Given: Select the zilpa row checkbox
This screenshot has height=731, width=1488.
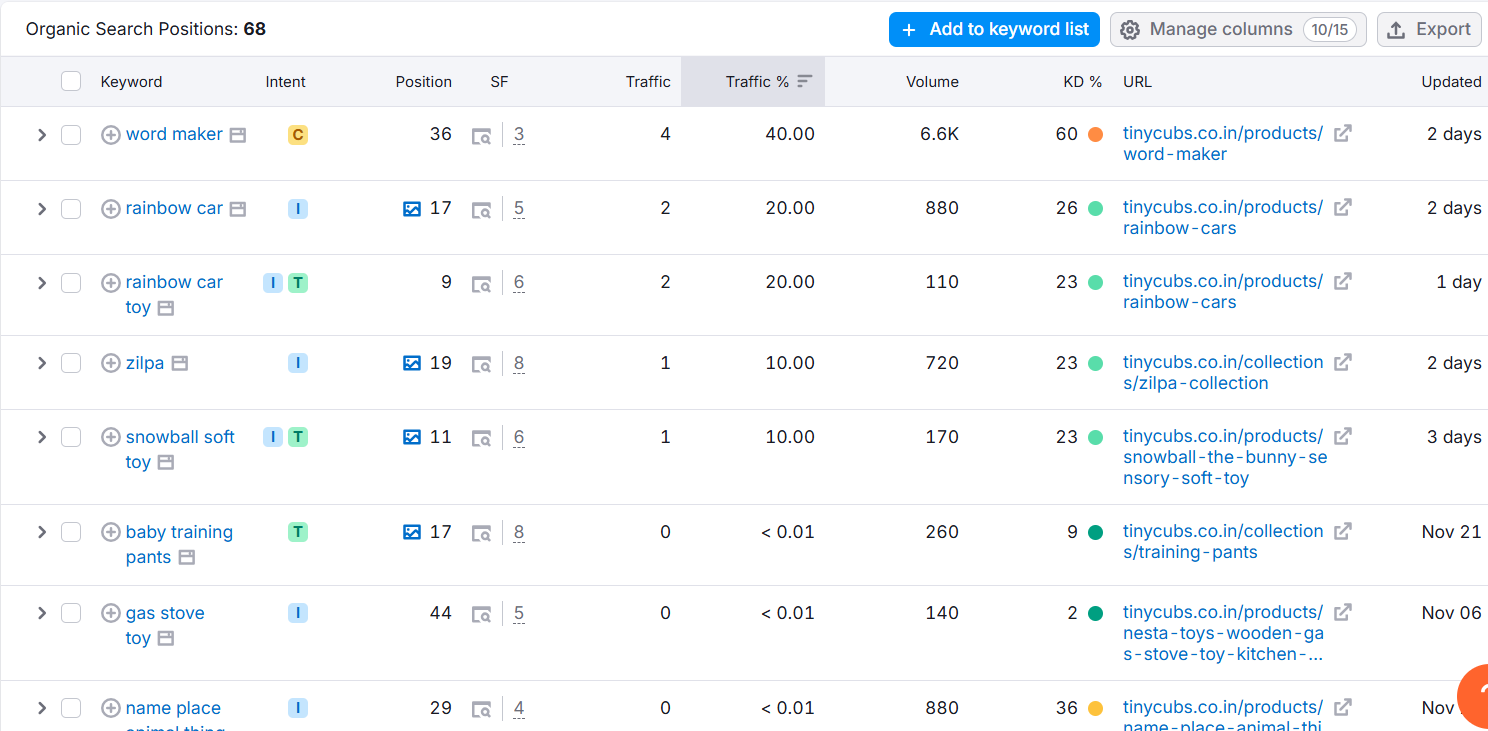Looking at the screenshot, I should (x=71, y=363).
